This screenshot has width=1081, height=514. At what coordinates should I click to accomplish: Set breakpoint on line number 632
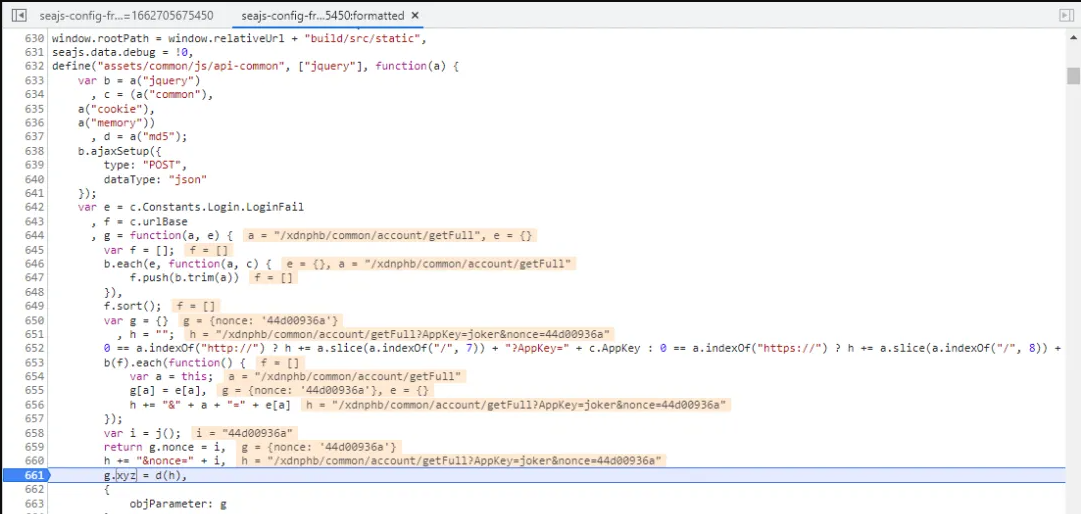[34, 65]
